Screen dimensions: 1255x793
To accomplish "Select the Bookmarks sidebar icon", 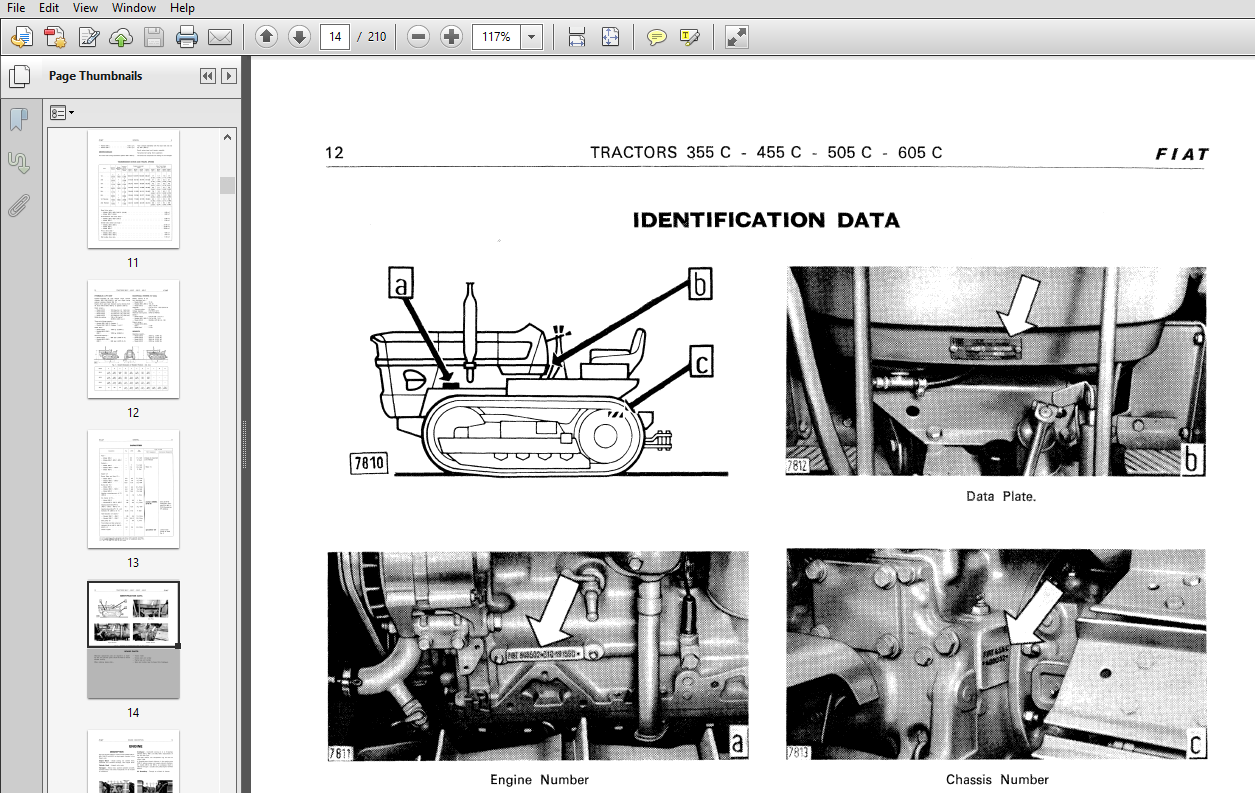I will [x=18, y=120].
